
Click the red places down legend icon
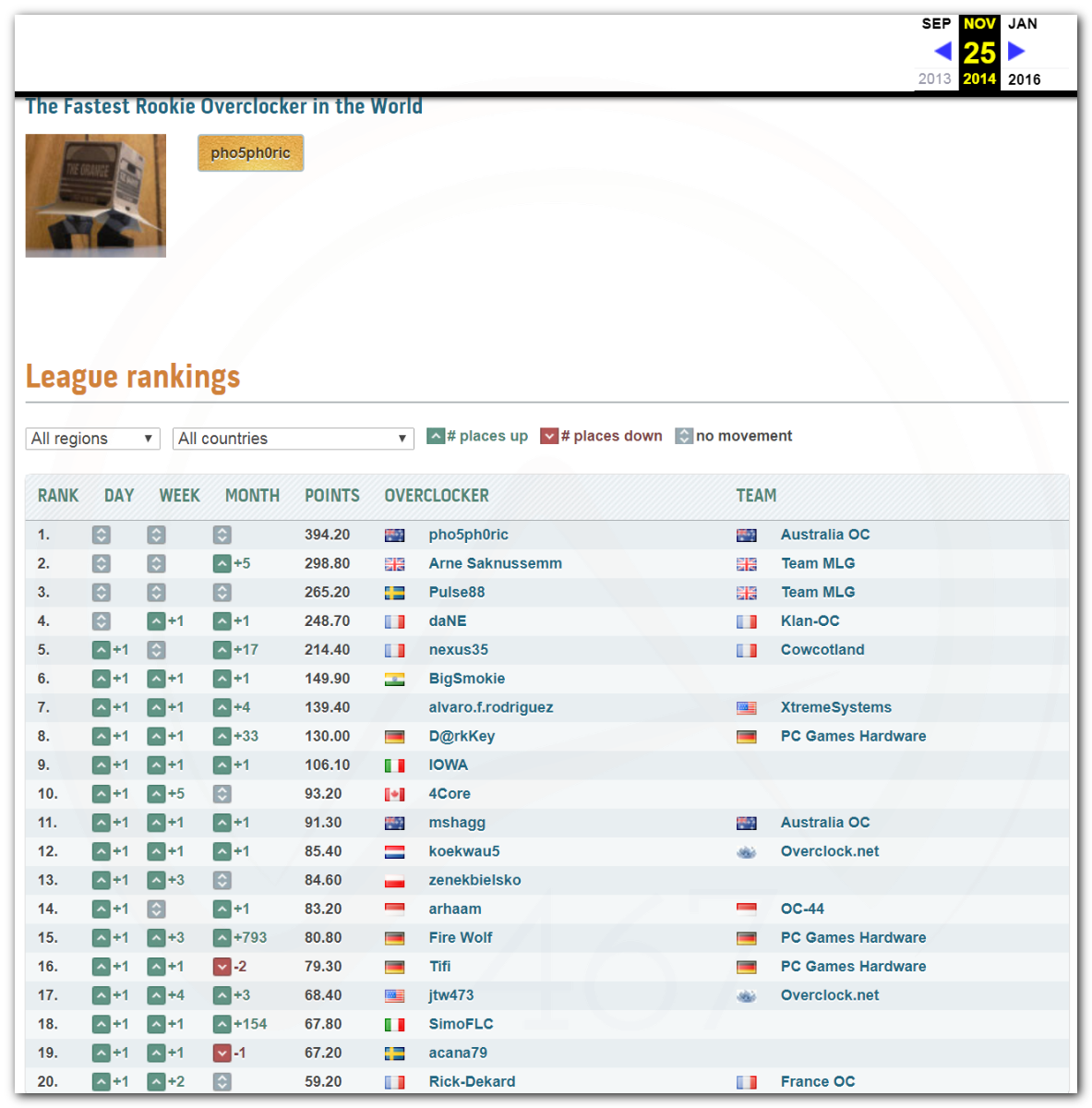(549, 436)
